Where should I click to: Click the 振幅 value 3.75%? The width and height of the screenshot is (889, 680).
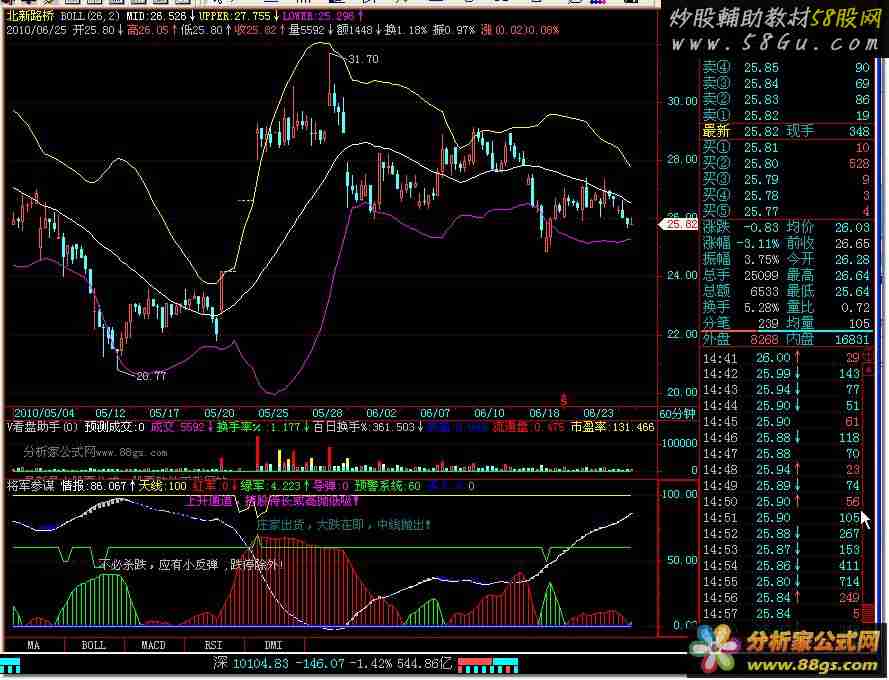pyautogui.click(x=761, y=259)
